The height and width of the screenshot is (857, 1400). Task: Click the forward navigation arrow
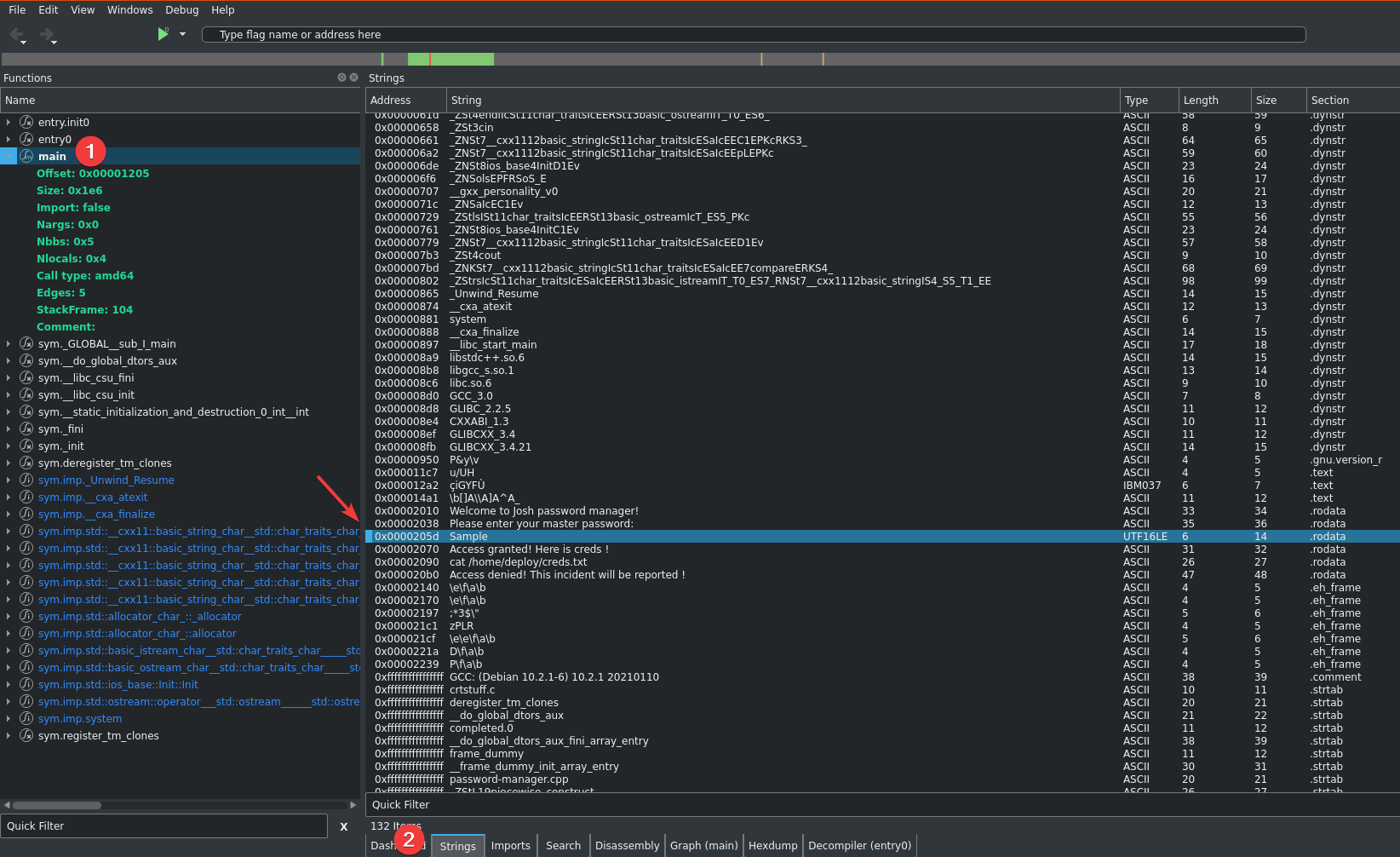click(x=47, y=34)
